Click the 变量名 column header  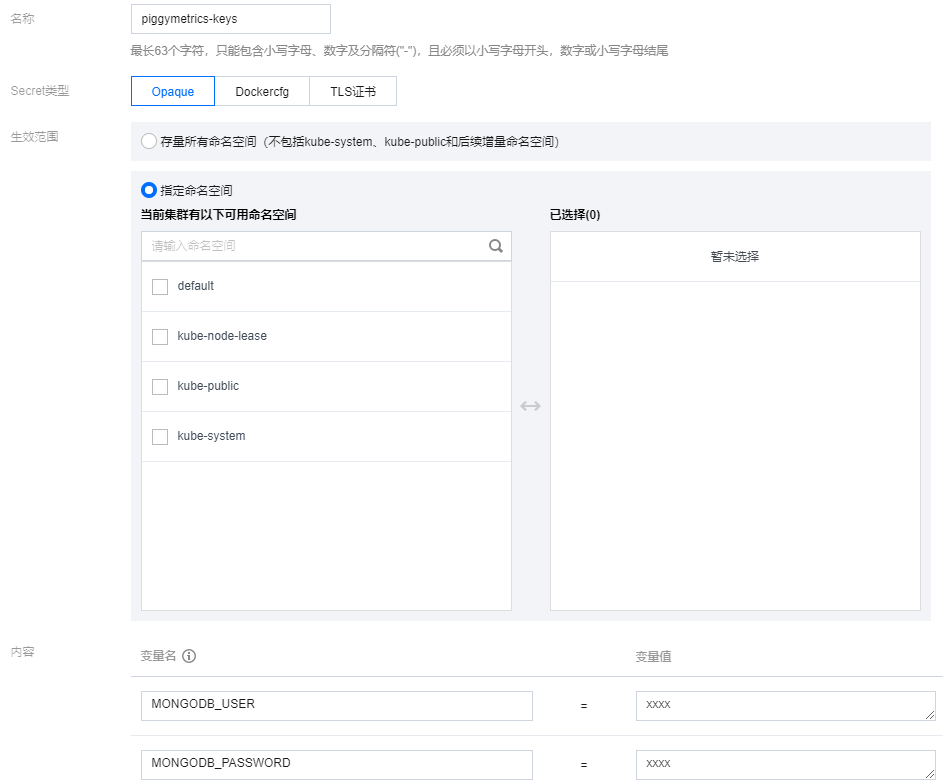[x=158, y=656]
